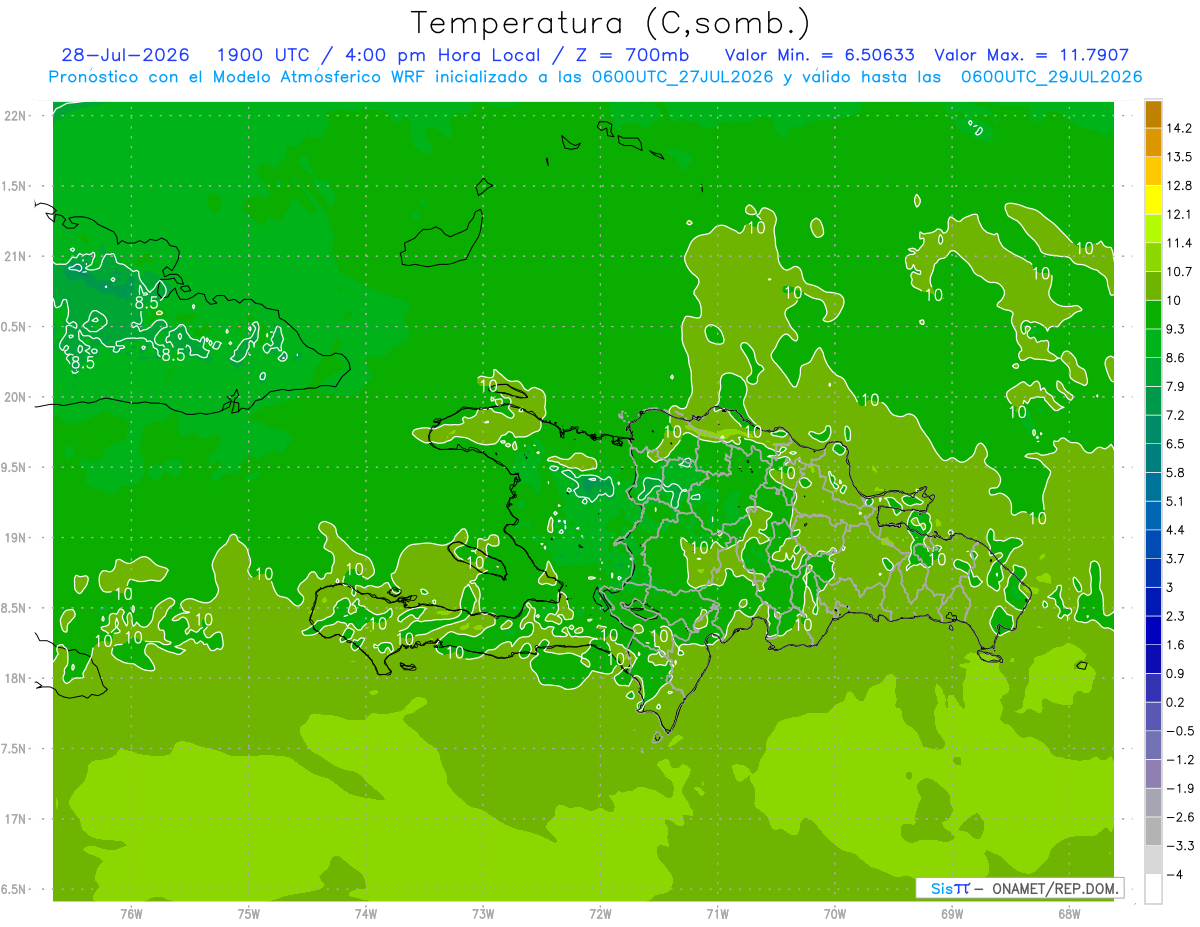Click the 12.8 value on color legend
The height and width of the screenshot is (927, 1200).
(1180, 186)
